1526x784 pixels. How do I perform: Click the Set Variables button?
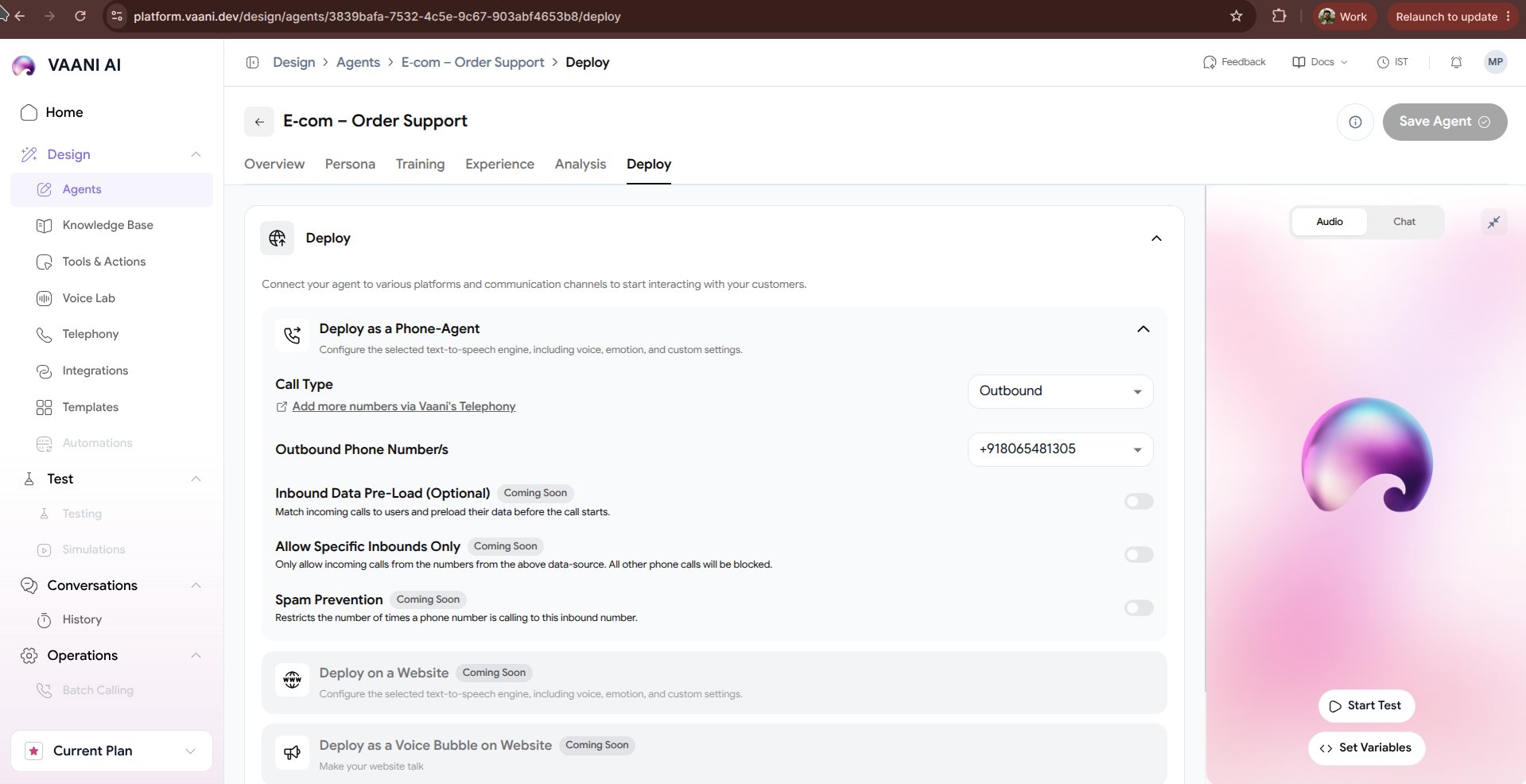click(1366, 747)
